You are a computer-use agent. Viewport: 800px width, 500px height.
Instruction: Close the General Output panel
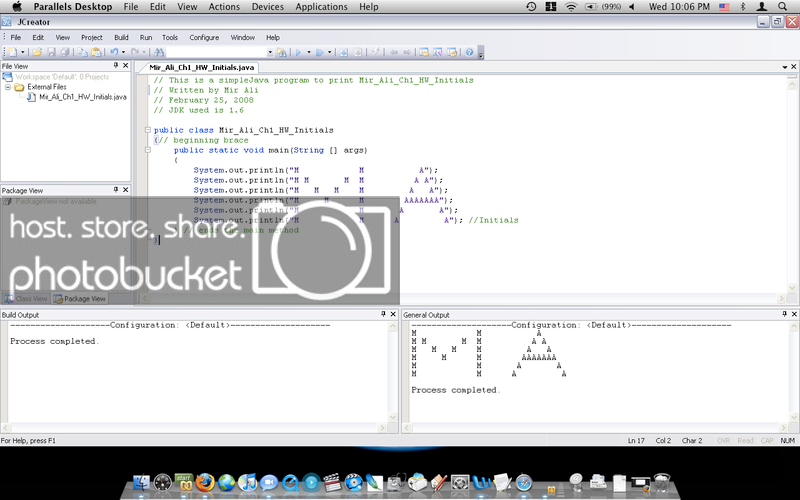click(794, 314)
